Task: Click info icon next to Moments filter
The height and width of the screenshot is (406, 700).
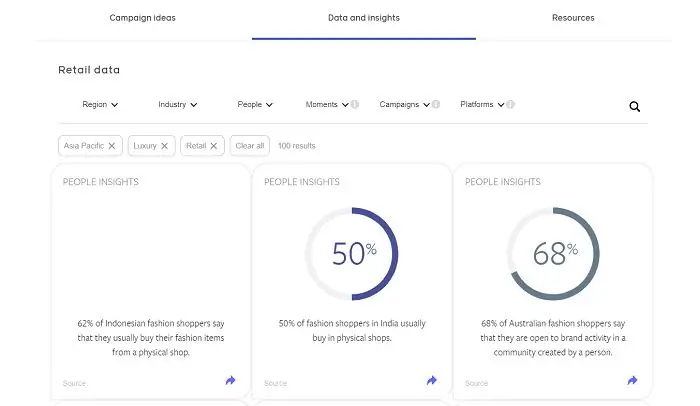Action: 355,104
